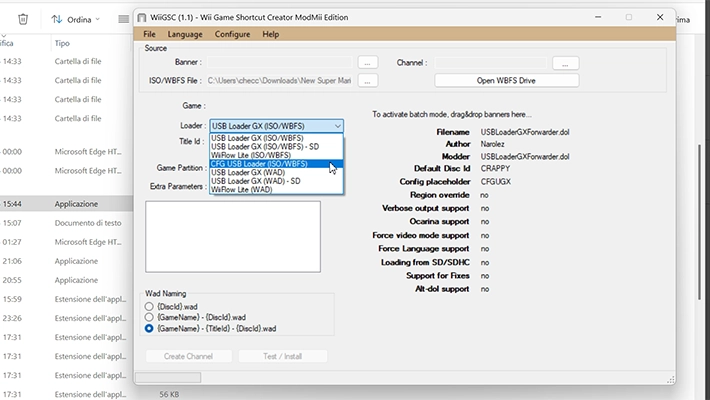Select the 01:27 Microsoft Edge HT... row
The height and width of the screenshot is (400, 710).
67,242
